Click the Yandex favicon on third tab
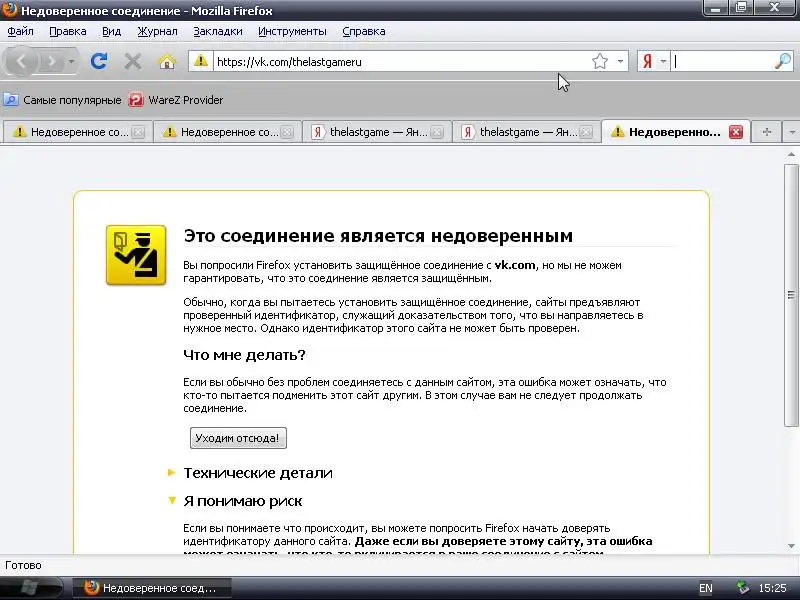 (317, 132)
